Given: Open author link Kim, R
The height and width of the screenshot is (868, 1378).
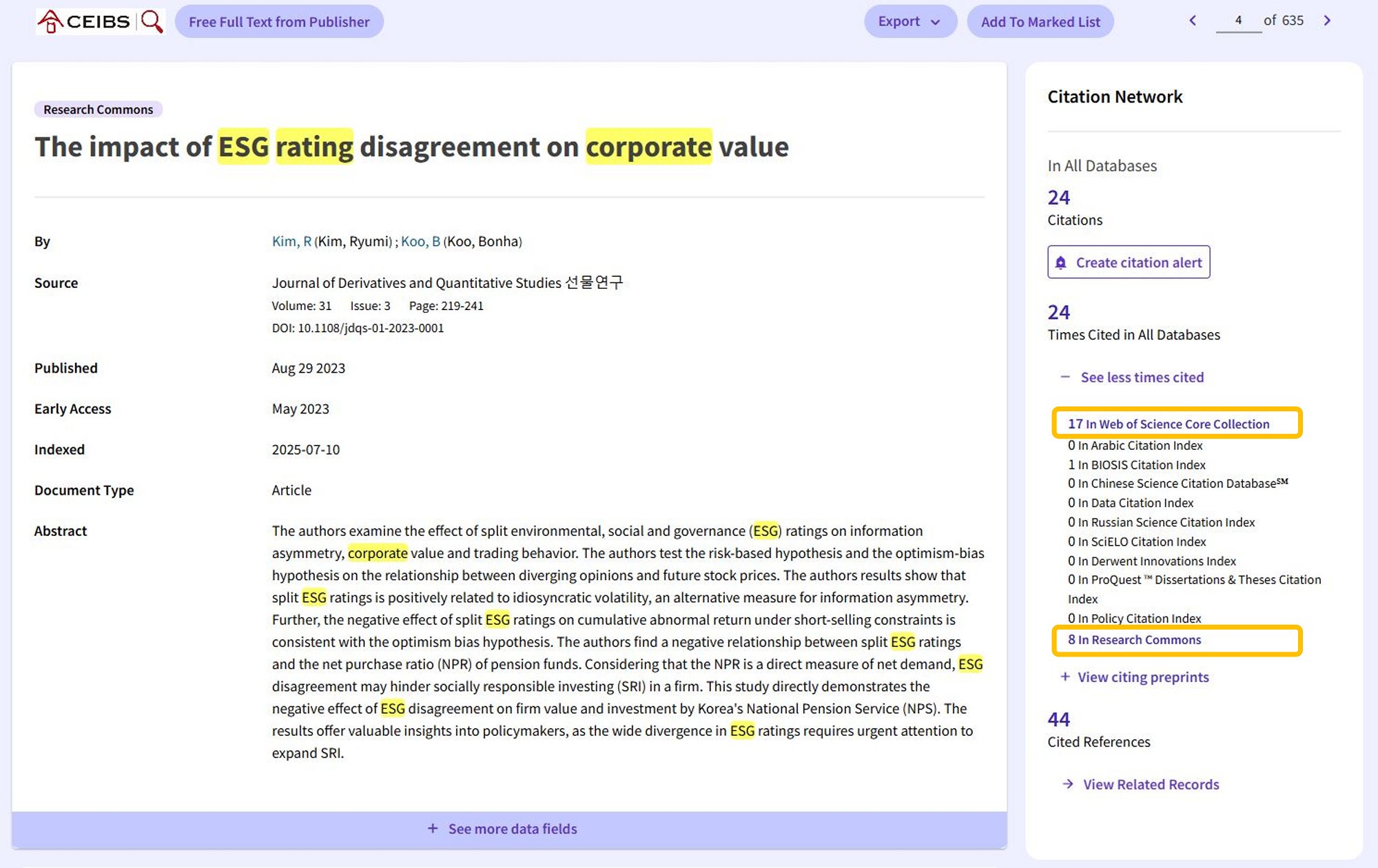Looking at the screenshot, I should click(x=291, y=241).
